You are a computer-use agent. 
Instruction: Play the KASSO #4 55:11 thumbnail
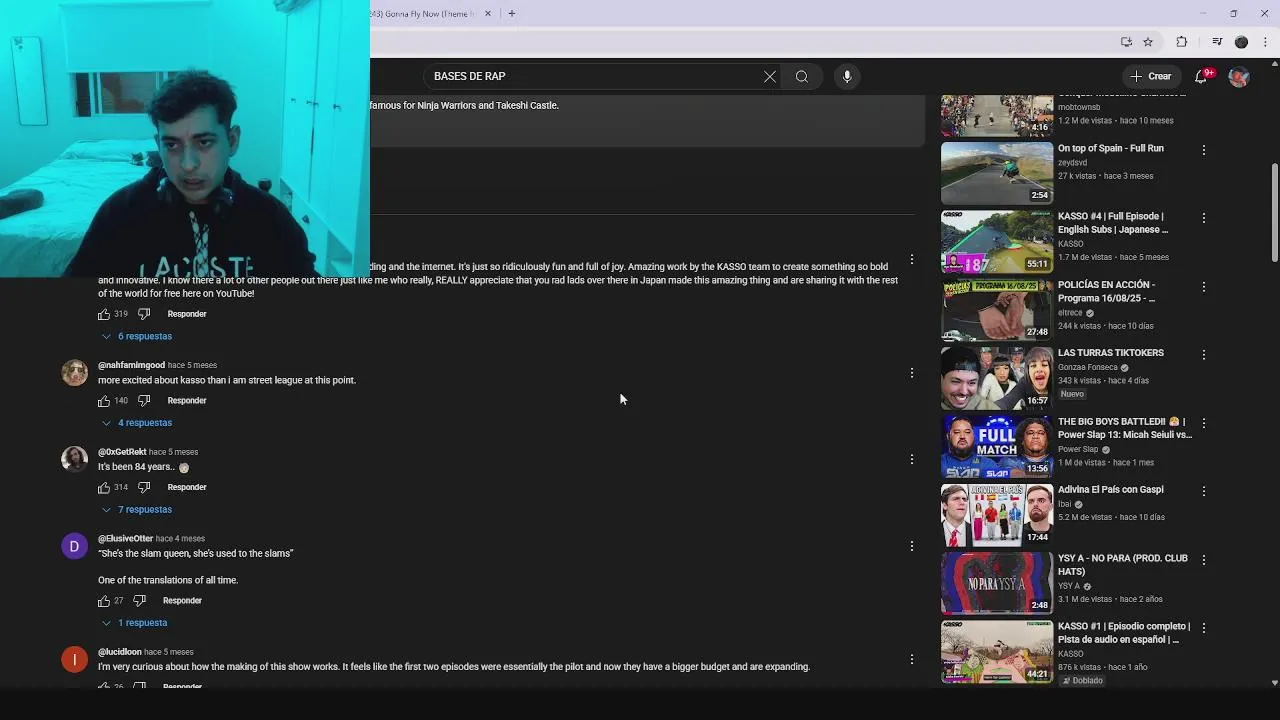pos(997,241)
